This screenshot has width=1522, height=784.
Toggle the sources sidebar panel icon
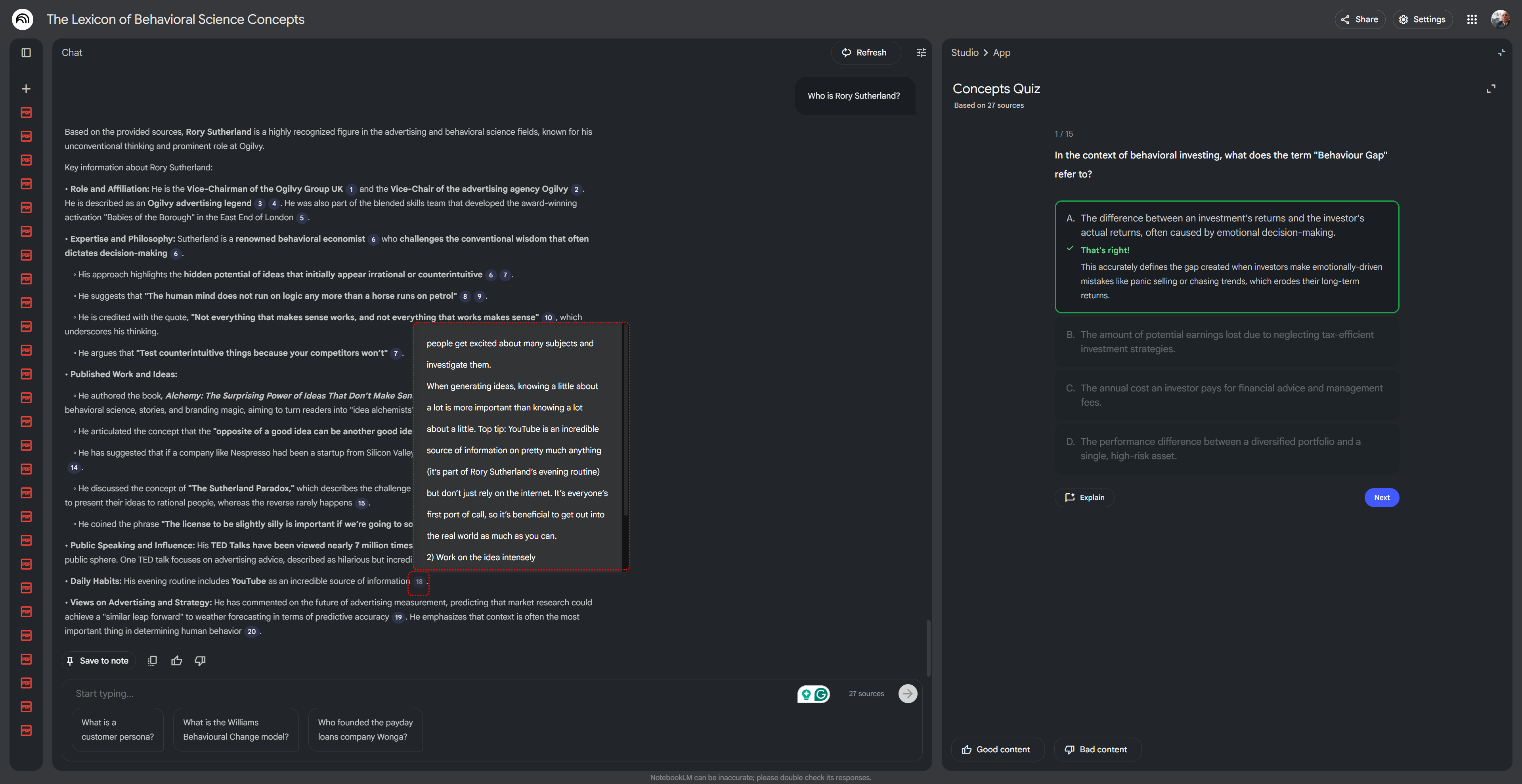[26, 53]
